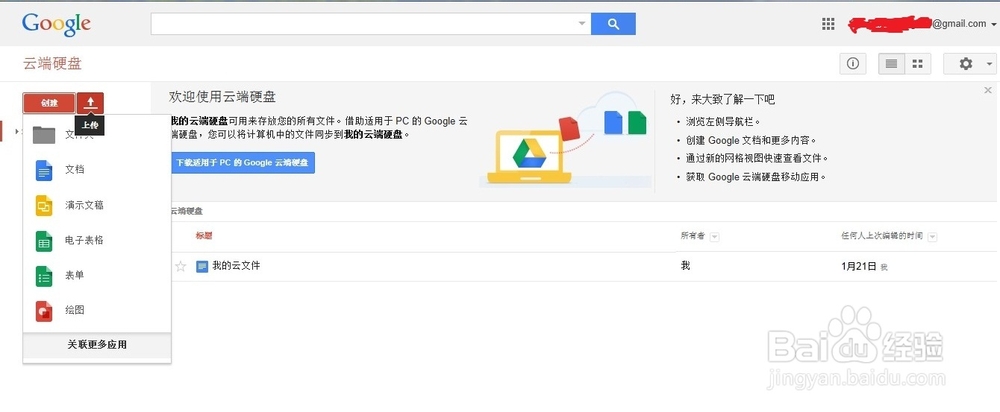
Task: Click 浏览左侧导航栏 tip text
Action: (723, 121)
